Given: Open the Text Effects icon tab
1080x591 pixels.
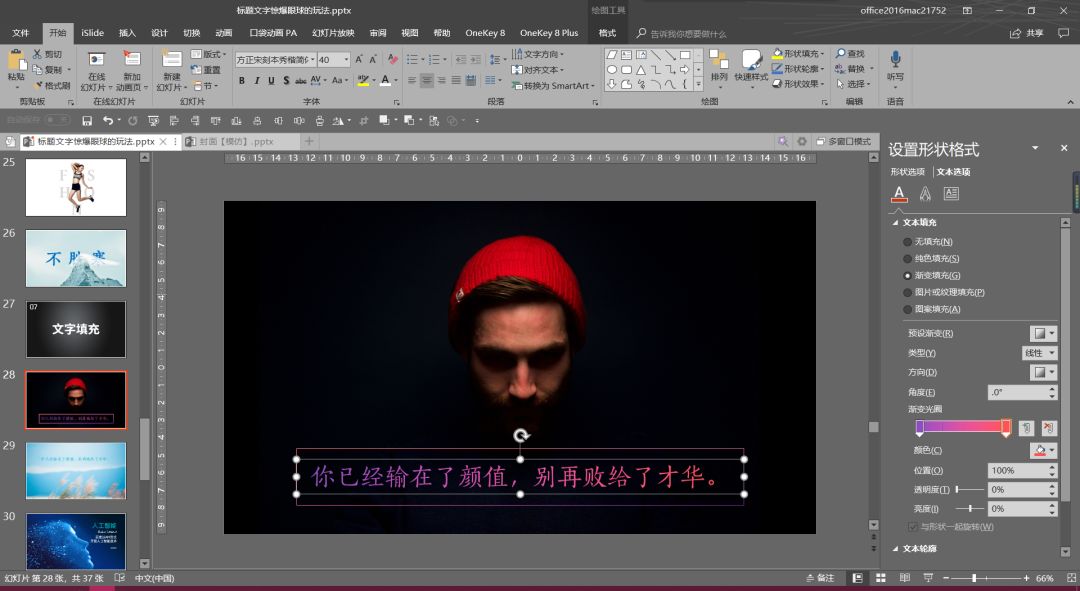Looking at the screenshot, I should [925, 194].
